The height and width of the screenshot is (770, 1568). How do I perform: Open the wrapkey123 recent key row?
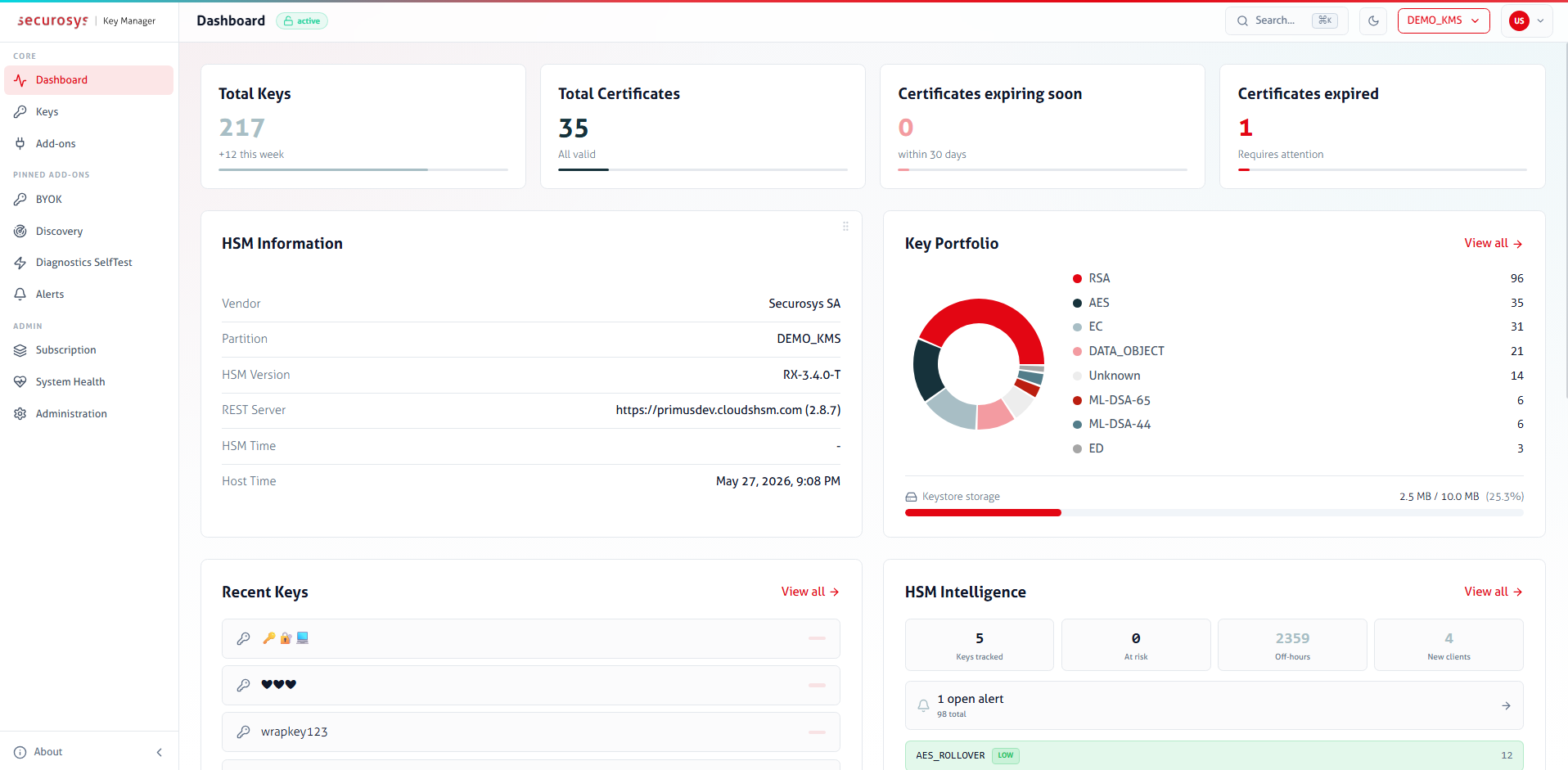click(531, 732)
